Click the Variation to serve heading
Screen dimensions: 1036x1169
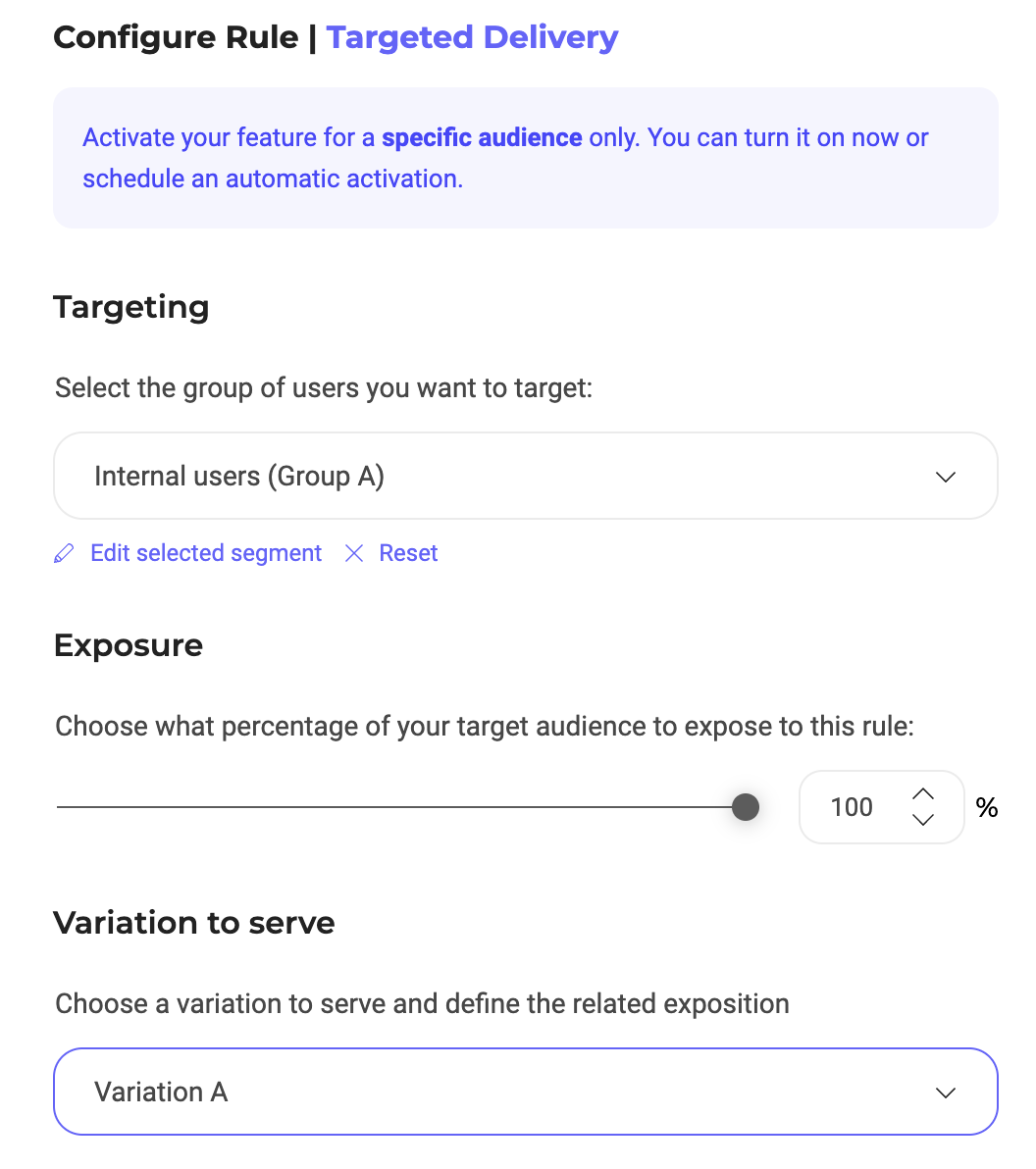click(x=194, y=923)
